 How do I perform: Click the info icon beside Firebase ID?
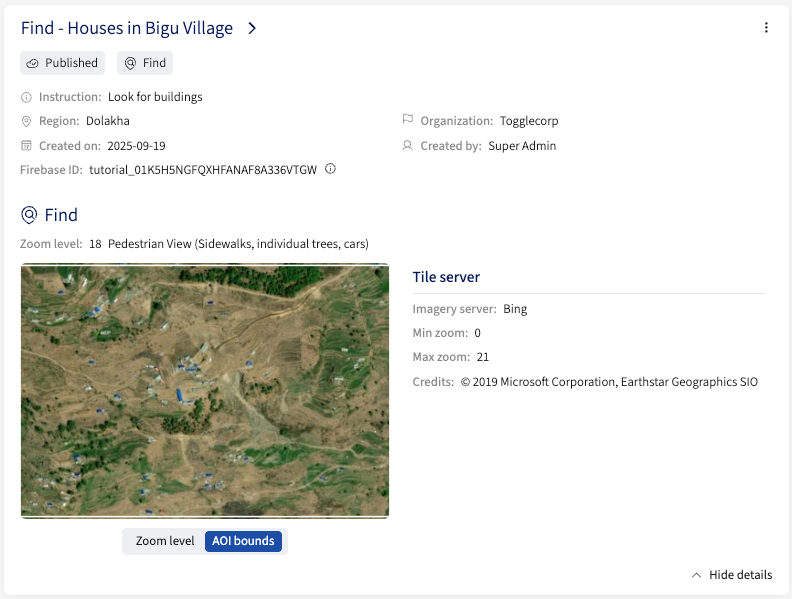click(330, 169)
